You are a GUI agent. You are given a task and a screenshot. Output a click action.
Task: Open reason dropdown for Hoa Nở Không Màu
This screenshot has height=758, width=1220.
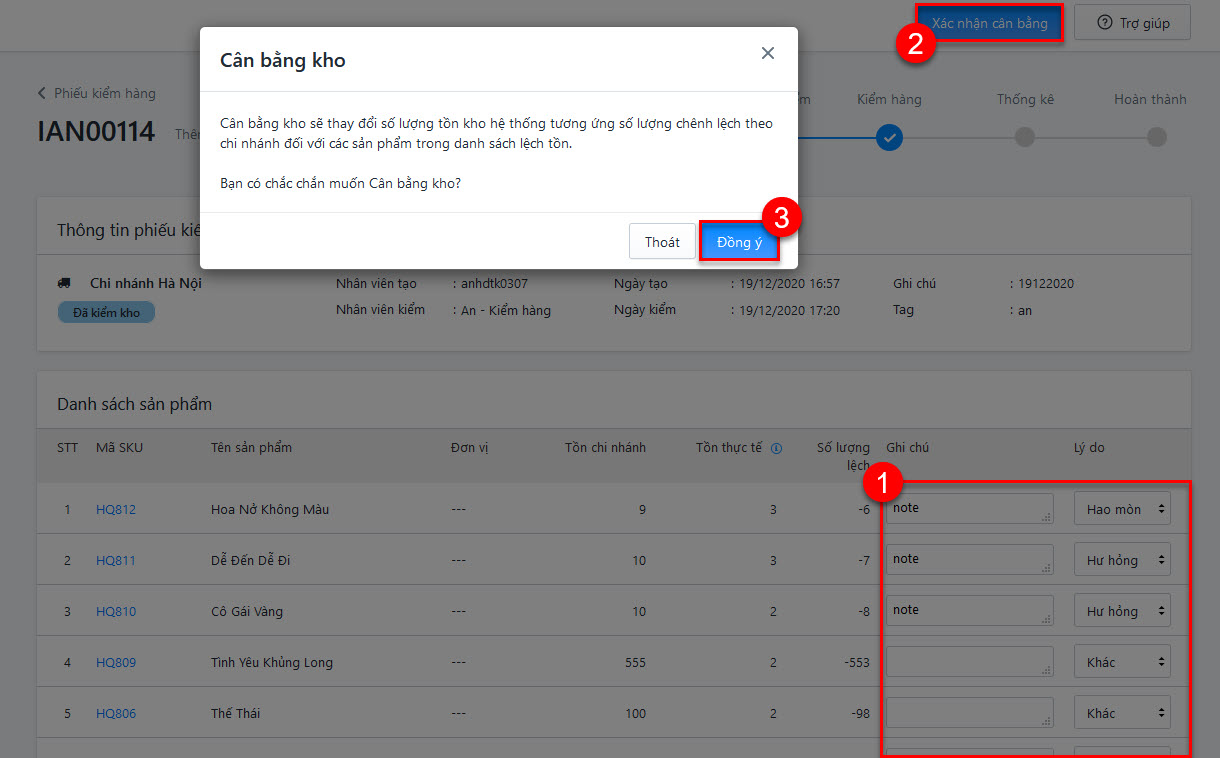[x=1122, y=509]
